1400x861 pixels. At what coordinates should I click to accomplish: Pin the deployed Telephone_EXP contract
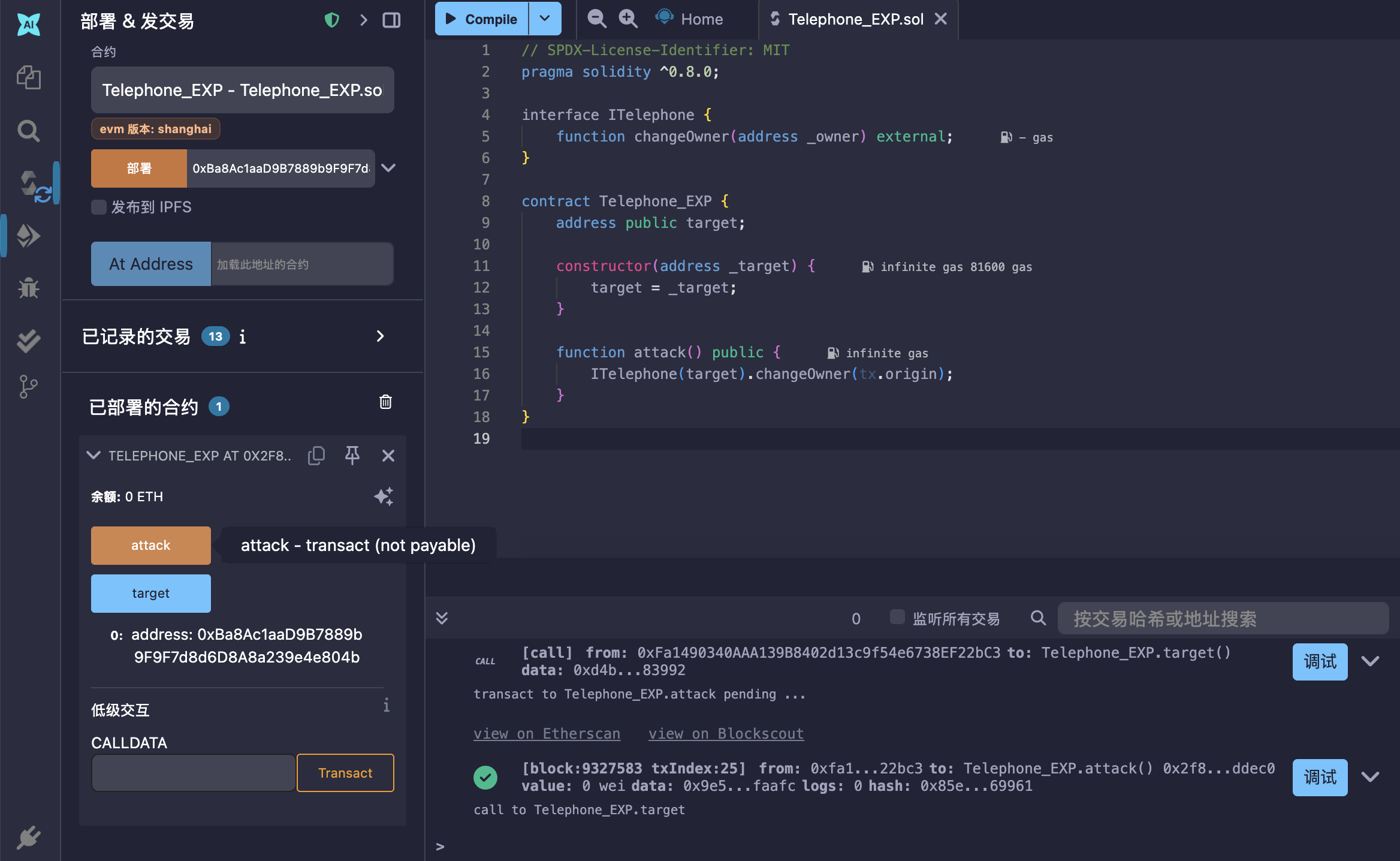tap(352, 456)
